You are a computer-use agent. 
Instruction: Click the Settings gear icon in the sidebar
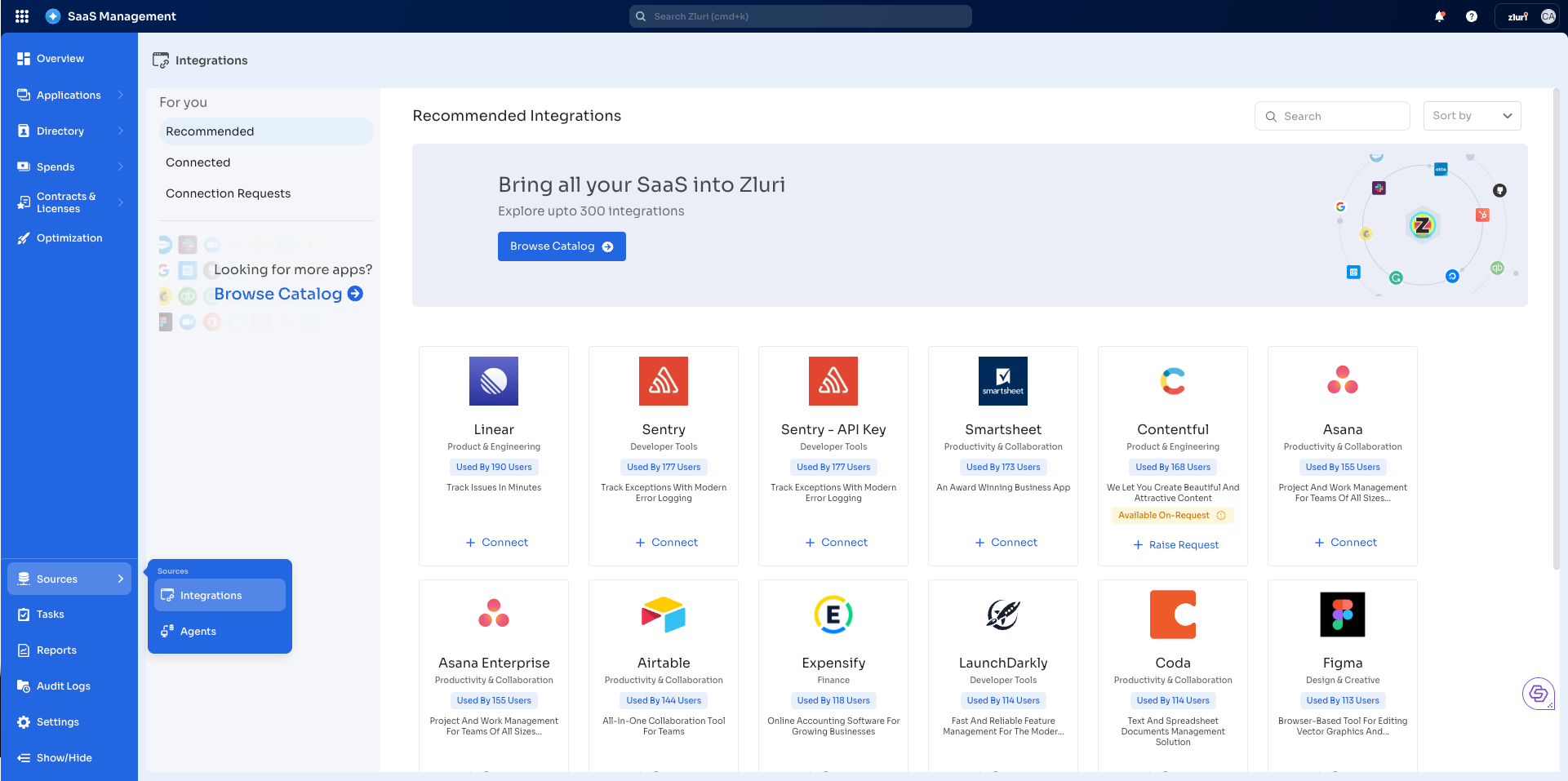coord(24,722)
